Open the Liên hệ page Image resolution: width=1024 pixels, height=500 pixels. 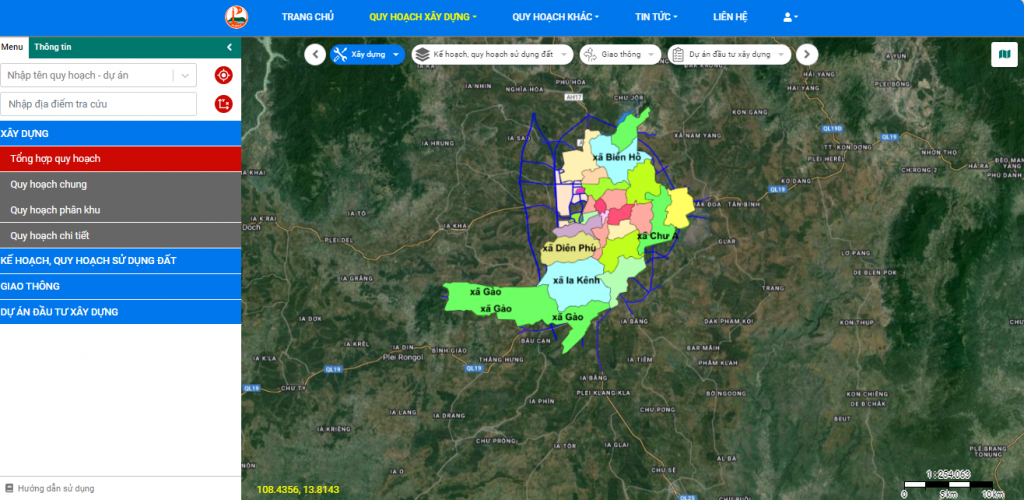coord(730,17)
